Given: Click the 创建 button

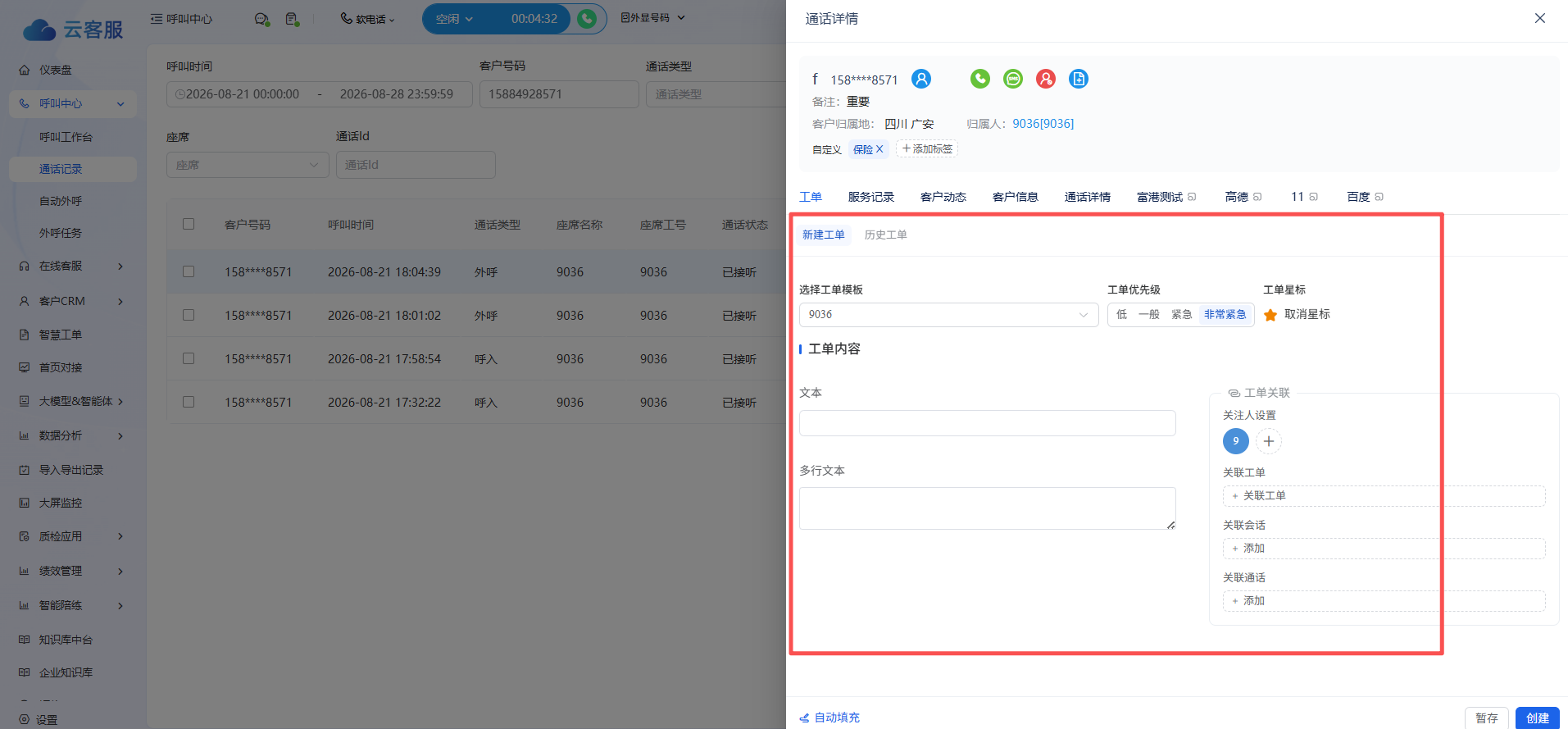Looking at the screenshot, I should click(1537, 718).
